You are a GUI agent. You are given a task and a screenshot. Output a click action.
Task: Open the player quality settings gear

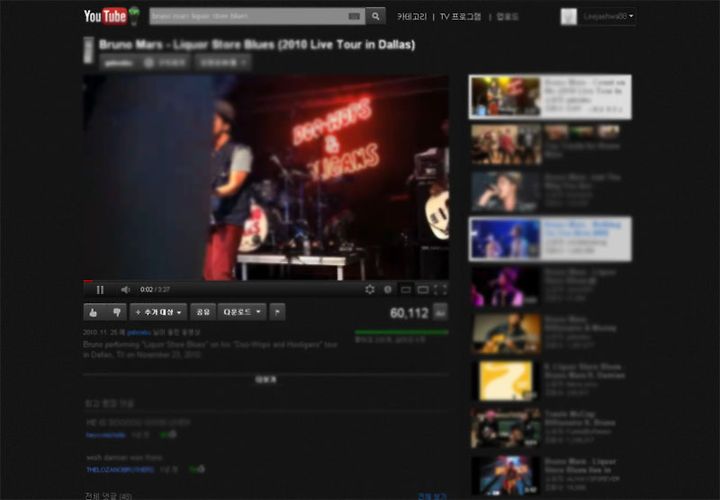[370, 290]
